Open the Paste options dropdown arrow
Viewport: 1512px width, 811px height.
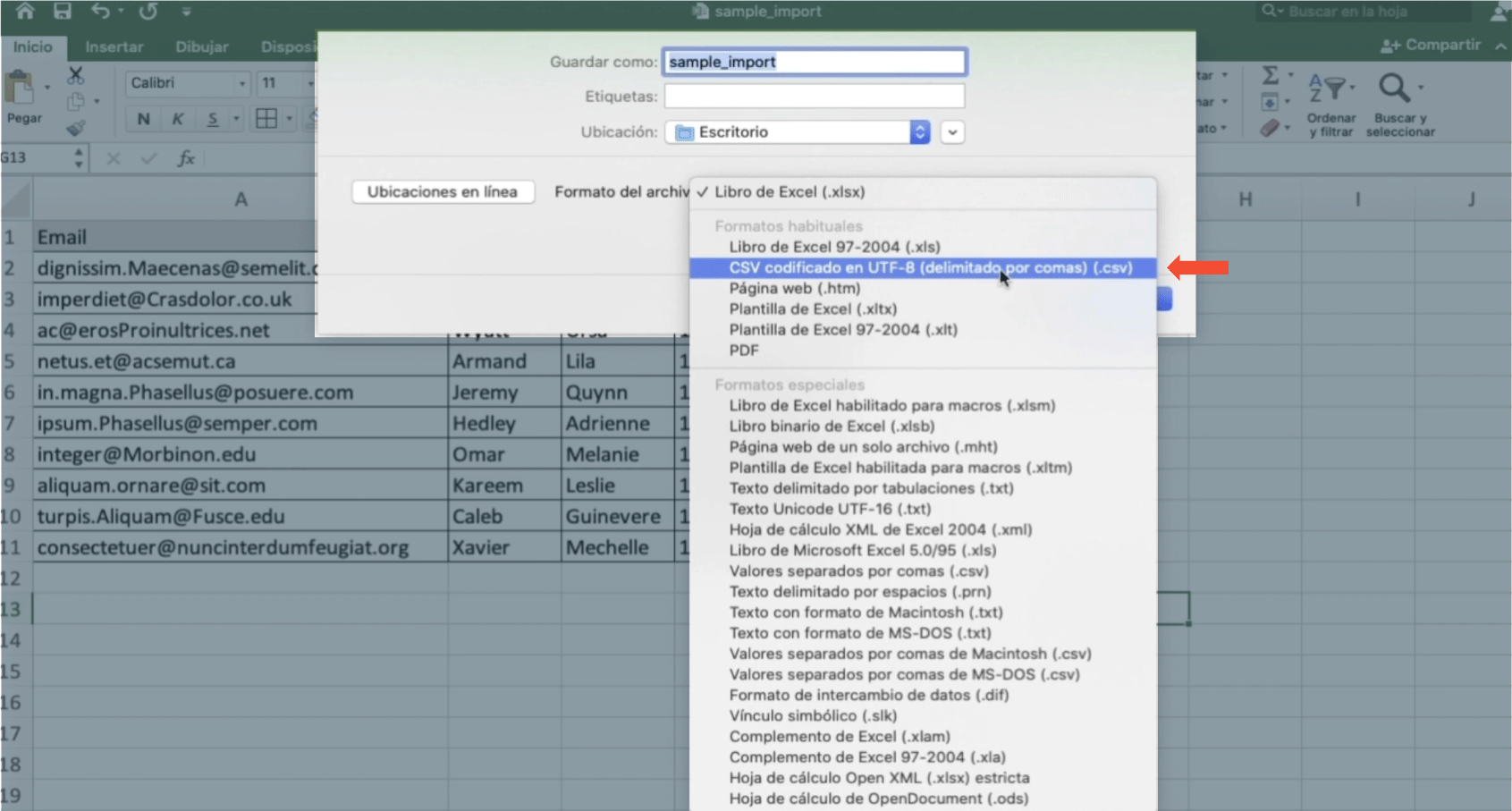coord(46,88)
